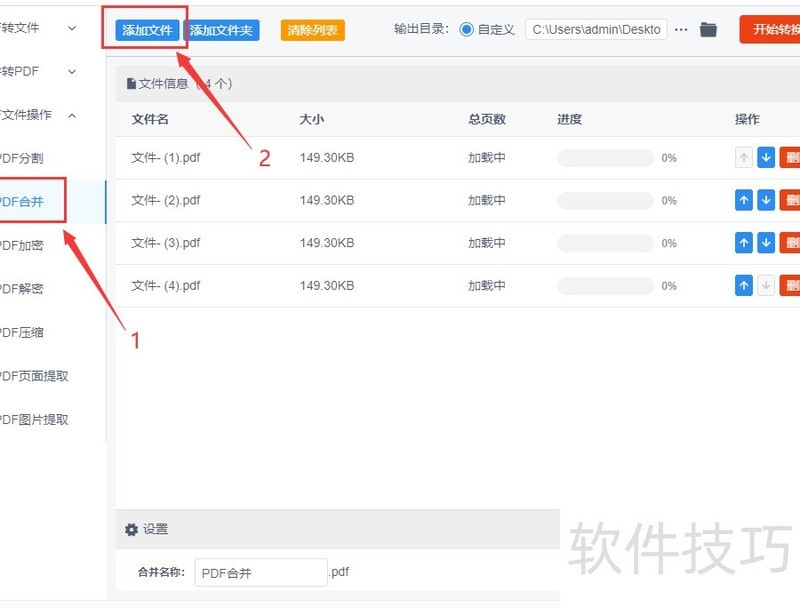800x608 pixels.
Task: Collapse the 文件操作 sidebar section
Action: pyautogui.click(x=72, y=115)
